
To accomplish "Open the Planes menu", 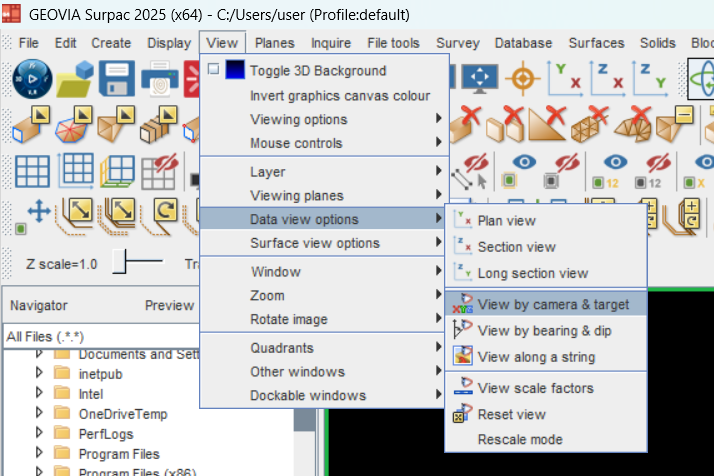I will pyautogui.click(x=275, y=43).
